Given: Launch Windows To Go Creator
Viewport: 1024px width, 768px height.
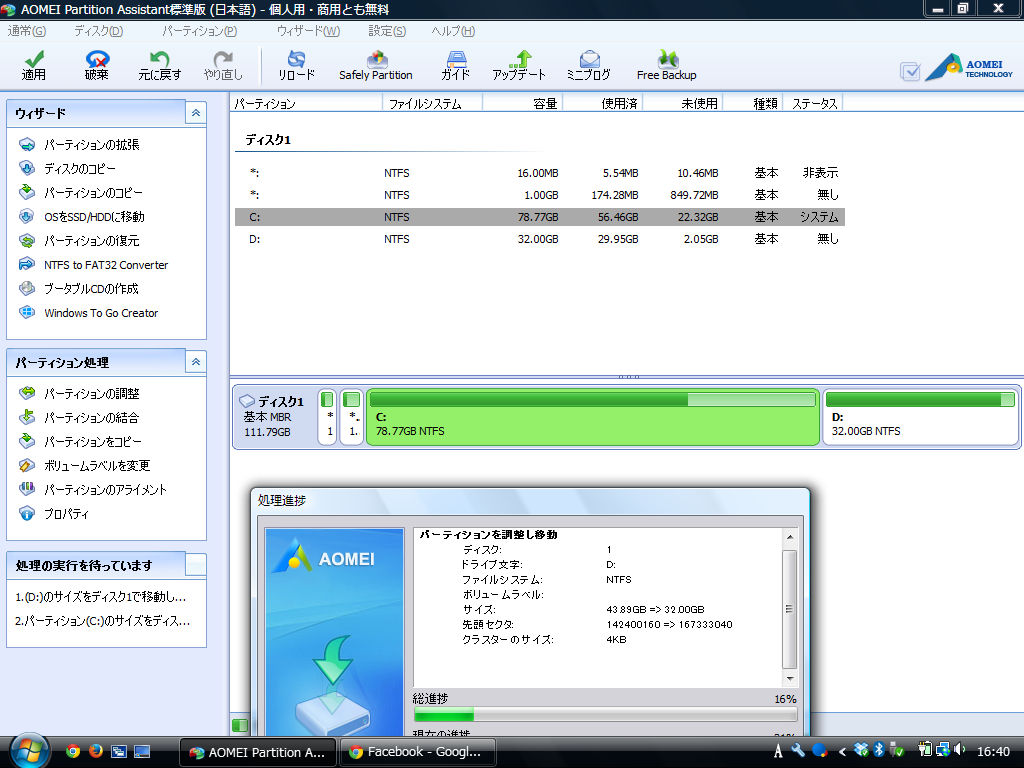Looking at the screenshot, I should pyautogui.click(x=89, y=313).
